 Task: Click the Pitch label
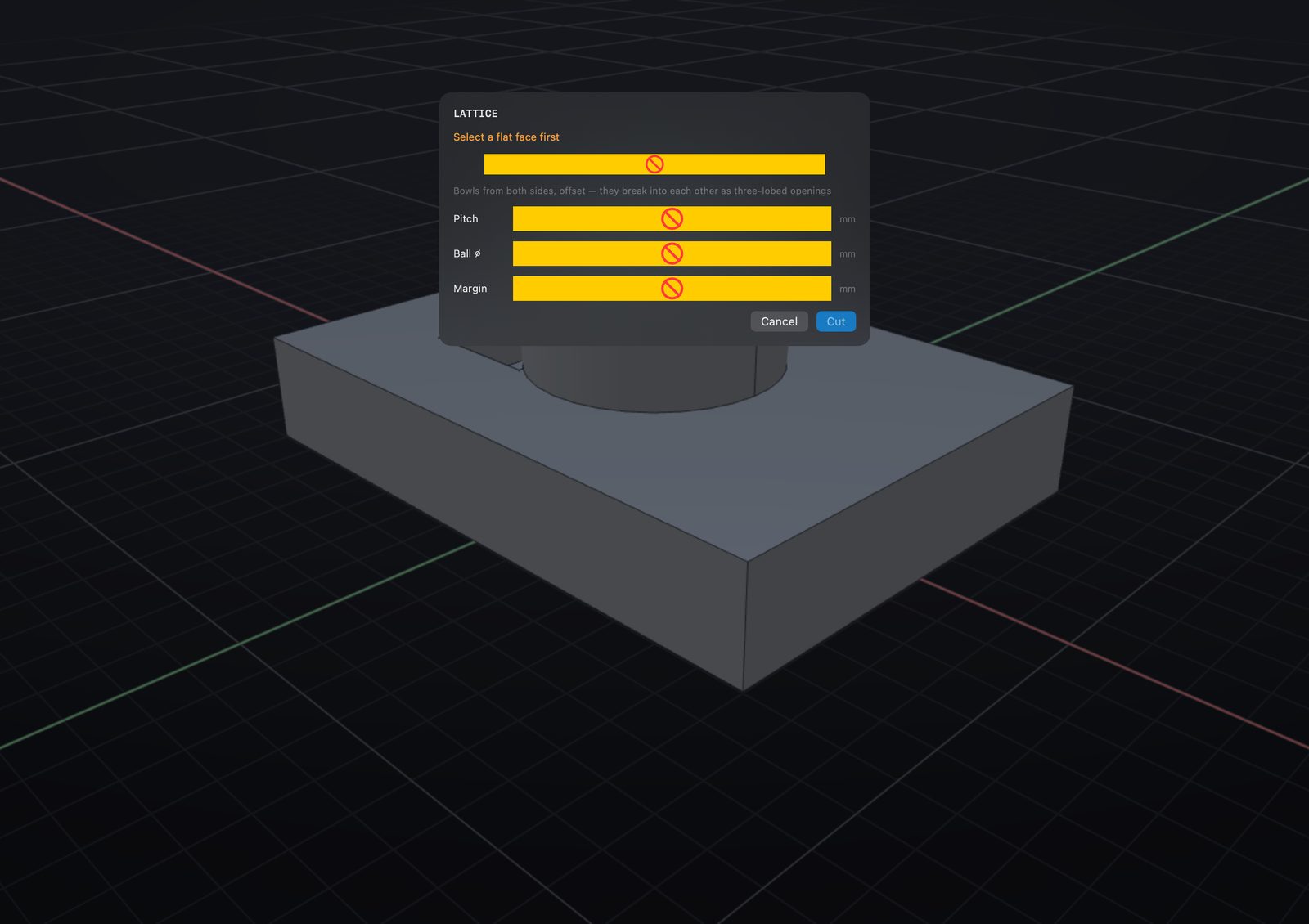[466, 218]
